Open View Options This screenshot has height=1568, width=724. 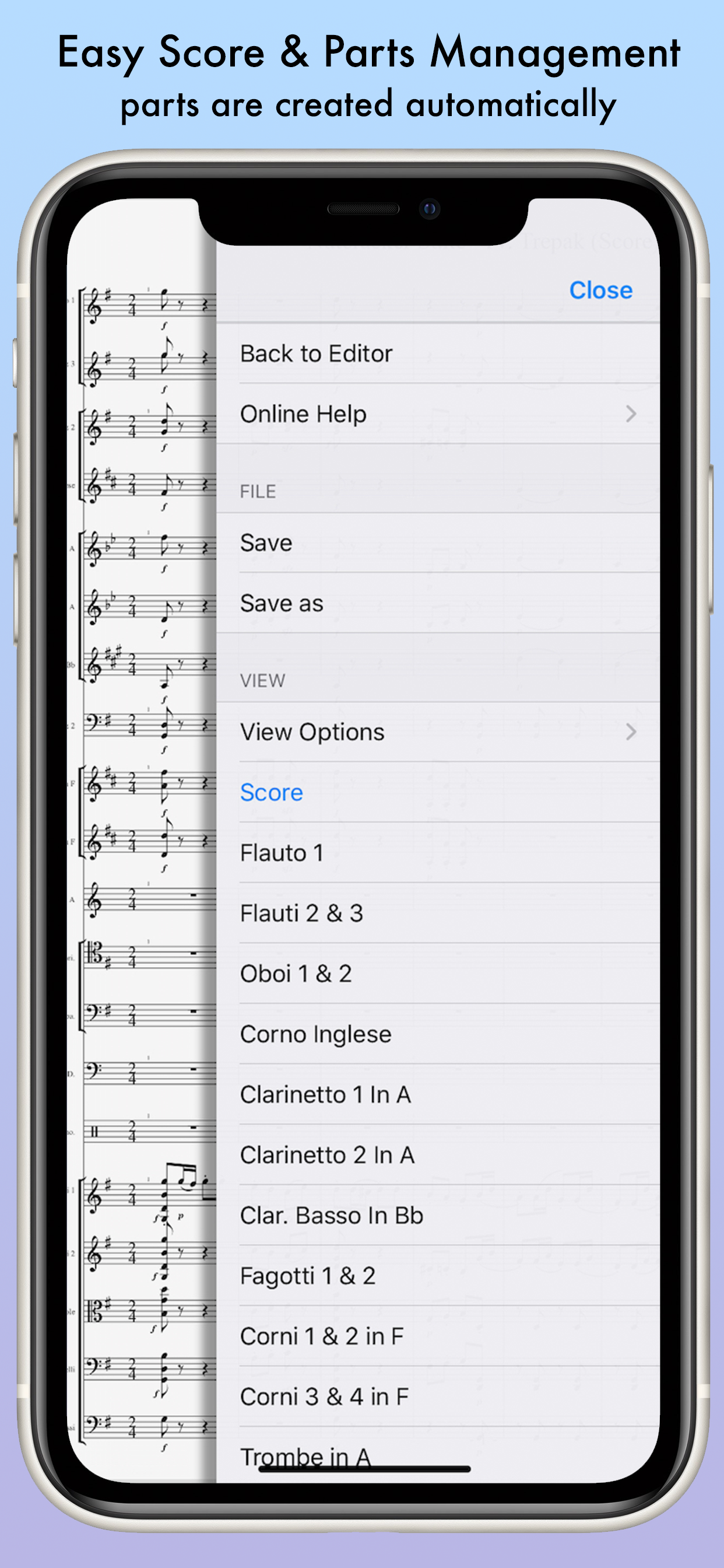(438, 731)
